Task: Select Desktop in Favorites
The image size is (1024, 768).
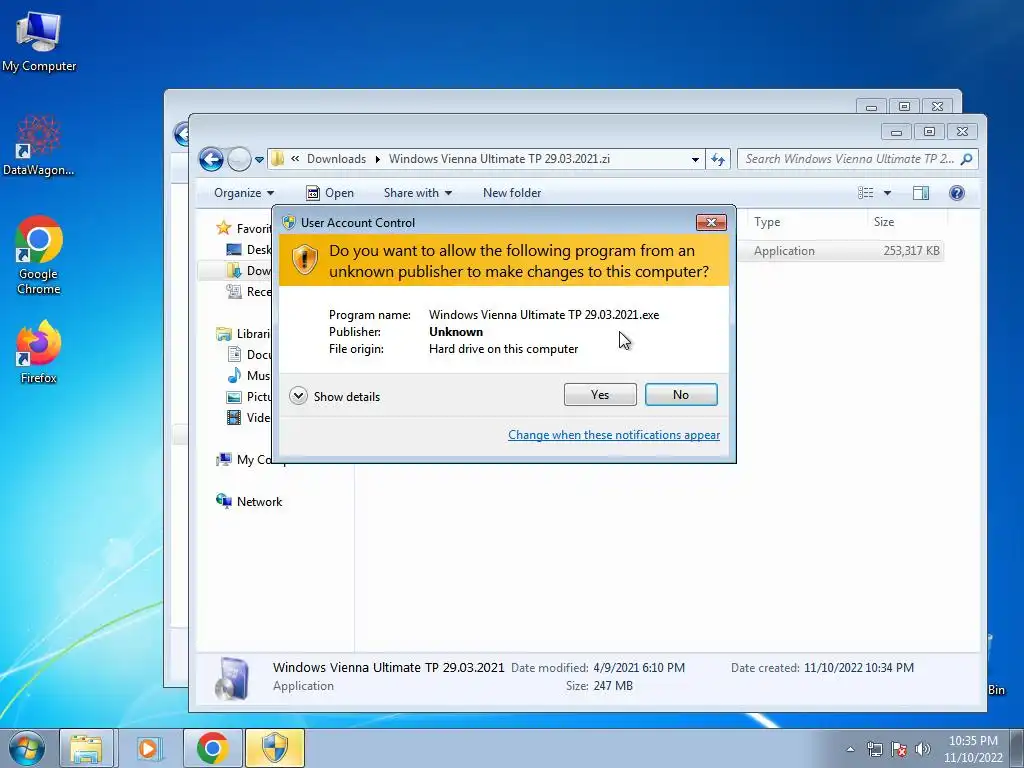Action: click(x=249, y=249)
